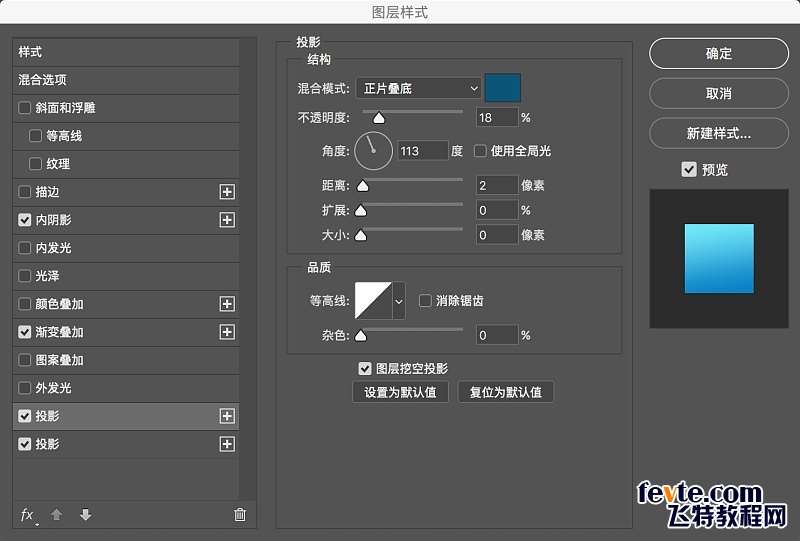
Task: Delete effect using the trash icon
Action: 240,514
